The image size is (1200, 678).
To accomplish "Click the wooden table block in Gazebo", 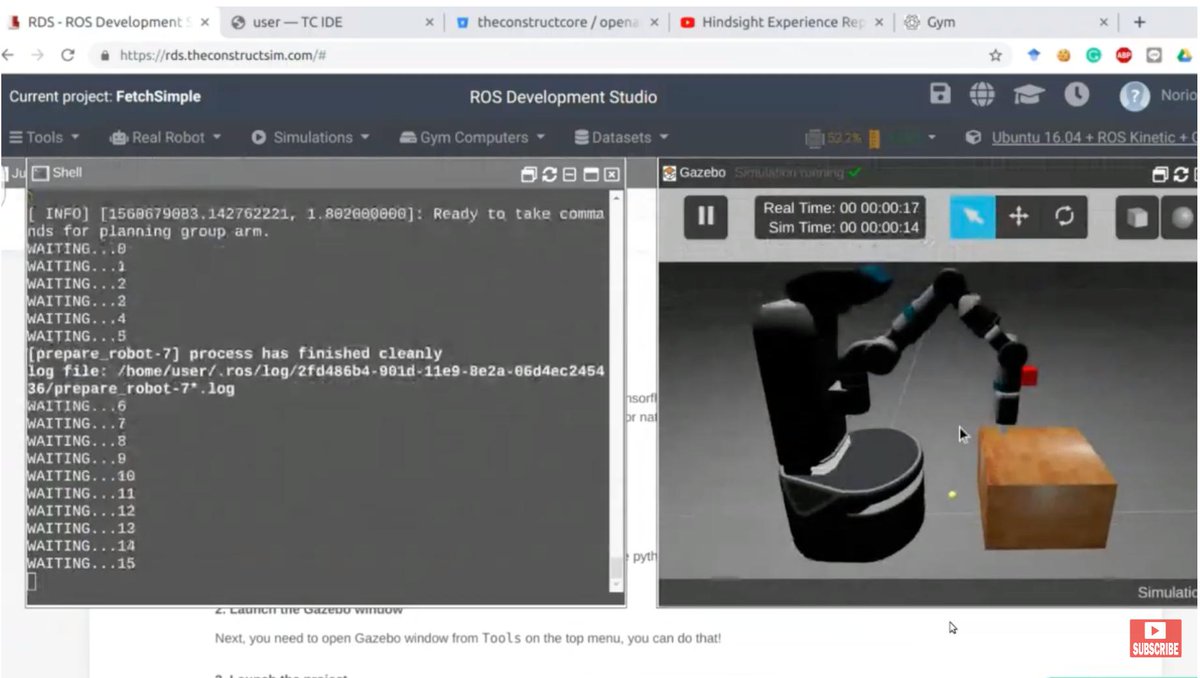I will click(1045, 487).
